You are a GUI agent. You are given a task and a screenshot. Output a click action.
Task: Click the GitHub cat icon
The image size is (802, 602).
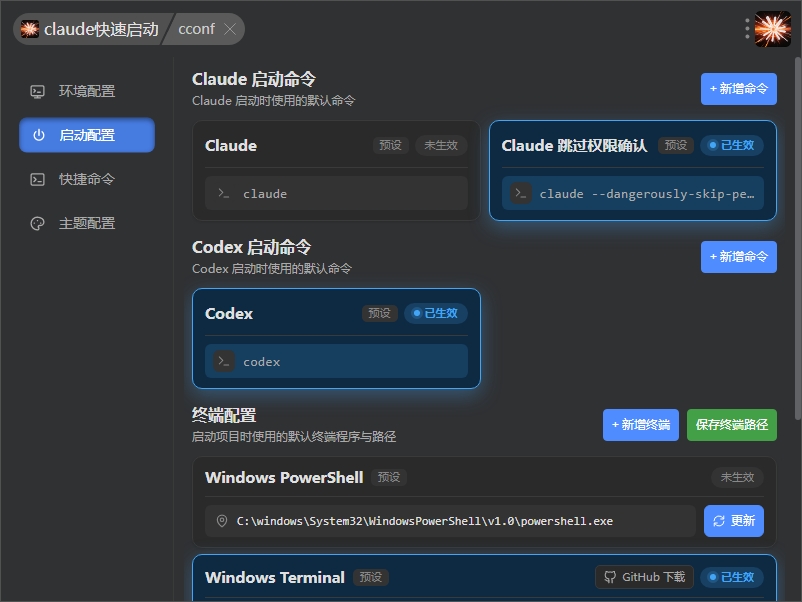[x=610, y=577]
